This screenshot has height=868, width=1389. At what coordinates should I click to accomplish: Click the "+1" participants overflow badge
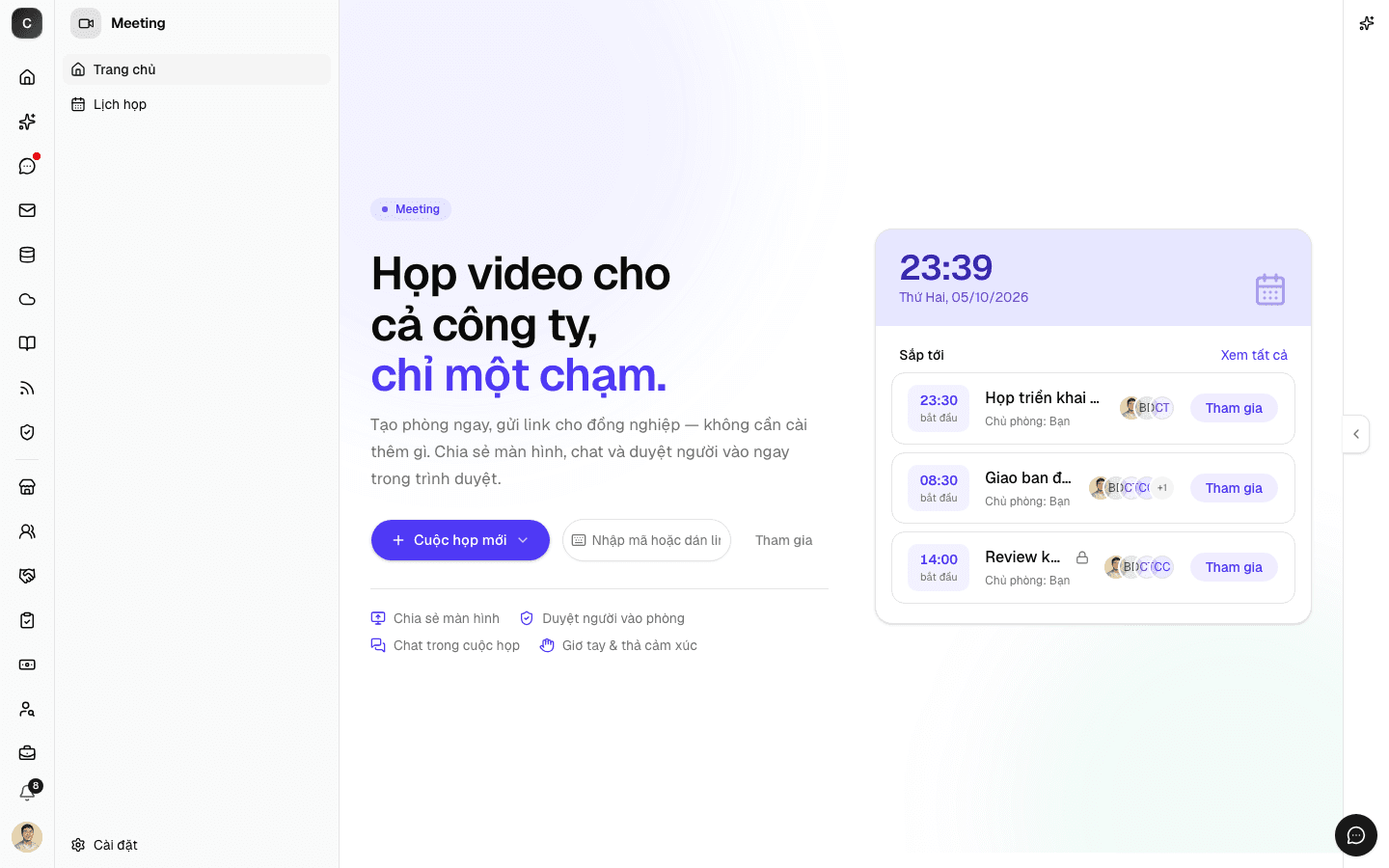(x=1162, y=488)
